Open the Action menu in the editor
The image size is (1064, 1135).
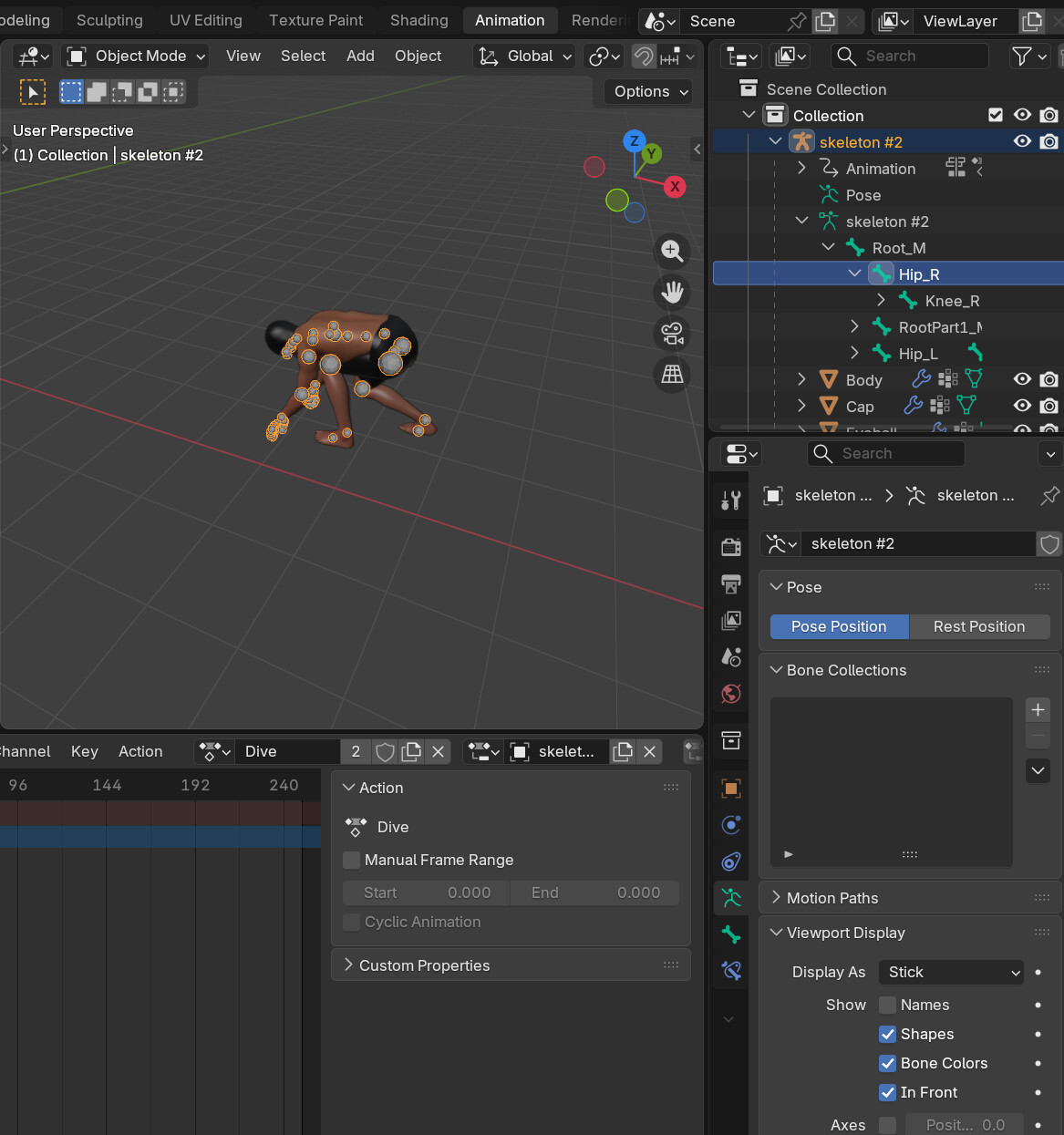pos(140,751)
